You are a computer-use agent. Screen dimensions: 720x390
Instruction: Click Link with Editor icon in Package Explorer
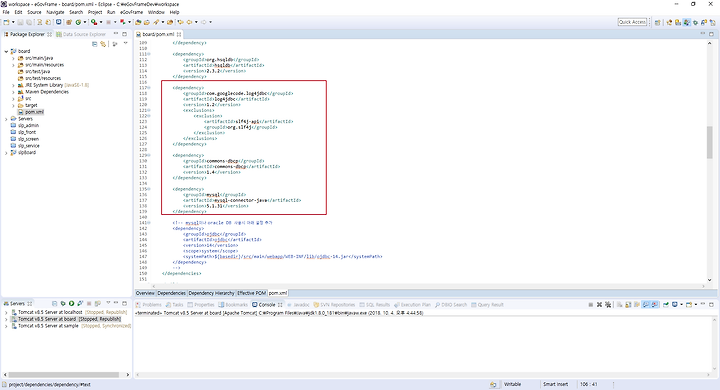[x=103, y=44]
